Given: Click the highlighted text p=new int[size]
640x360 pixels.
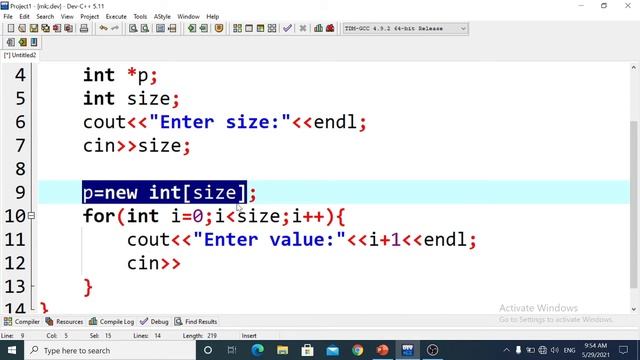Looking at the screenshot, I should pyautogui.click(x=164, y=192).
